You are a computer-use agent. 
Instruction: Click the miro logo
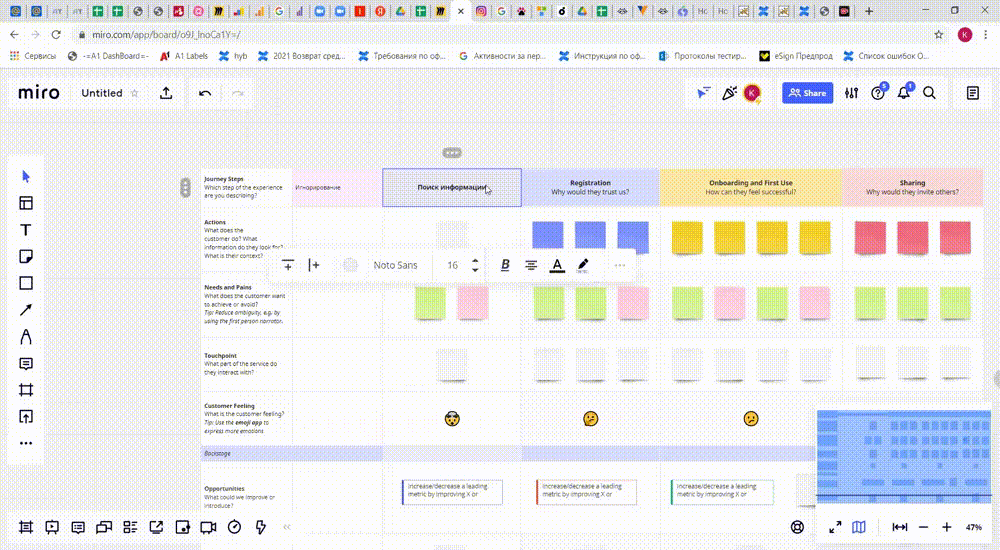click(39, 93)
